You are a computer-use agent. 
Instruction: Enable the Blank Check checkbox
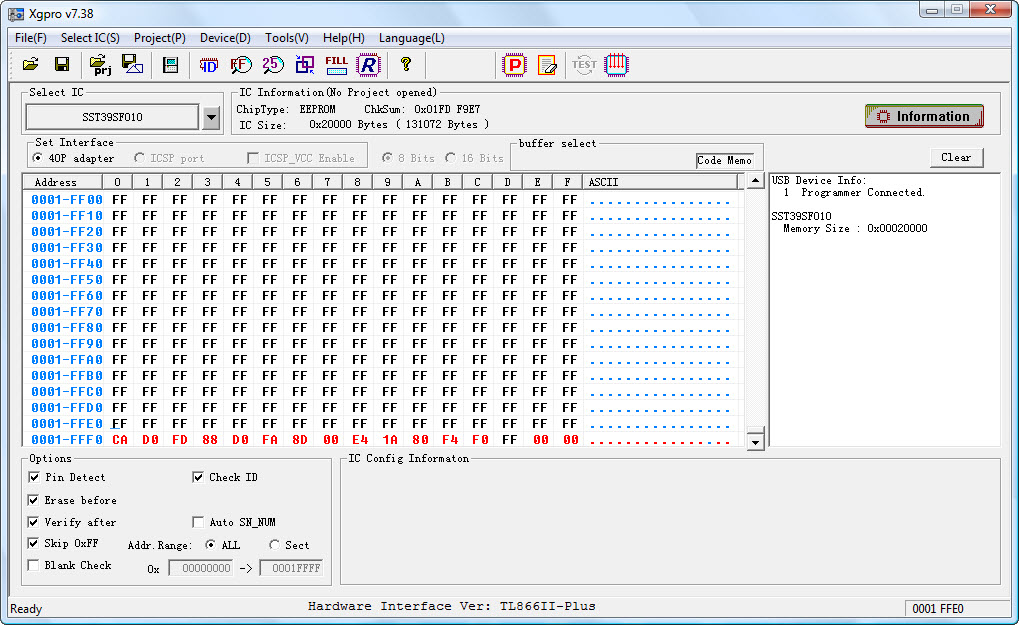[x=35, y=566]
